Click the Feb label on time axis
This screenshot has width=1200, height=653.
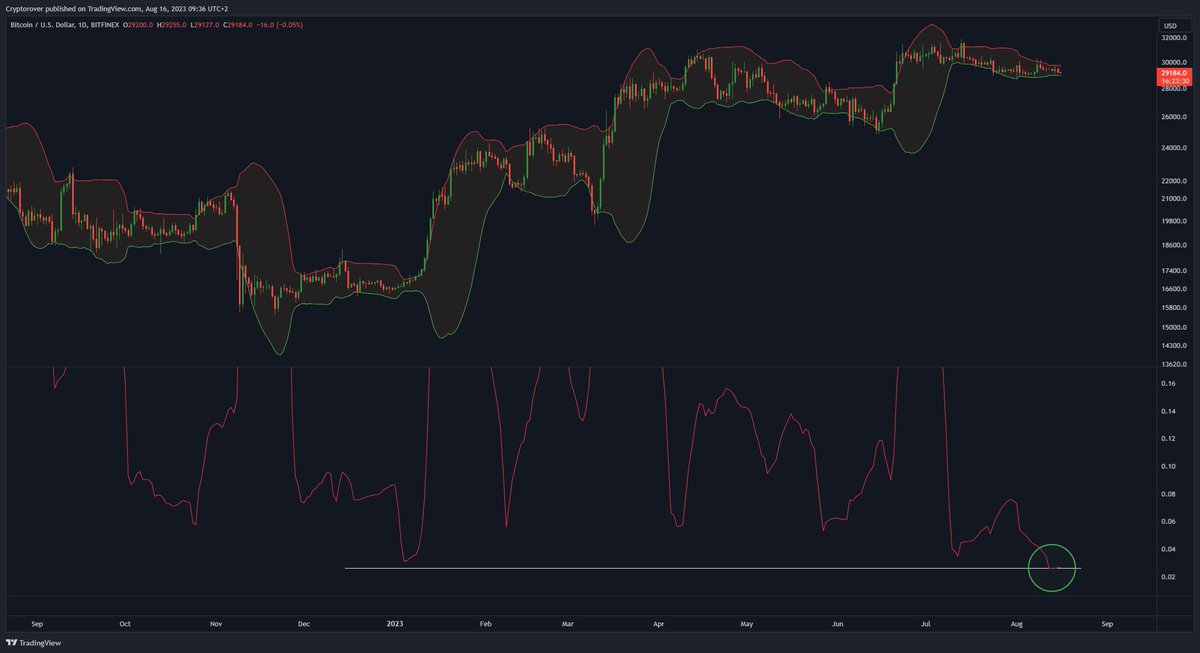[486, 624]
